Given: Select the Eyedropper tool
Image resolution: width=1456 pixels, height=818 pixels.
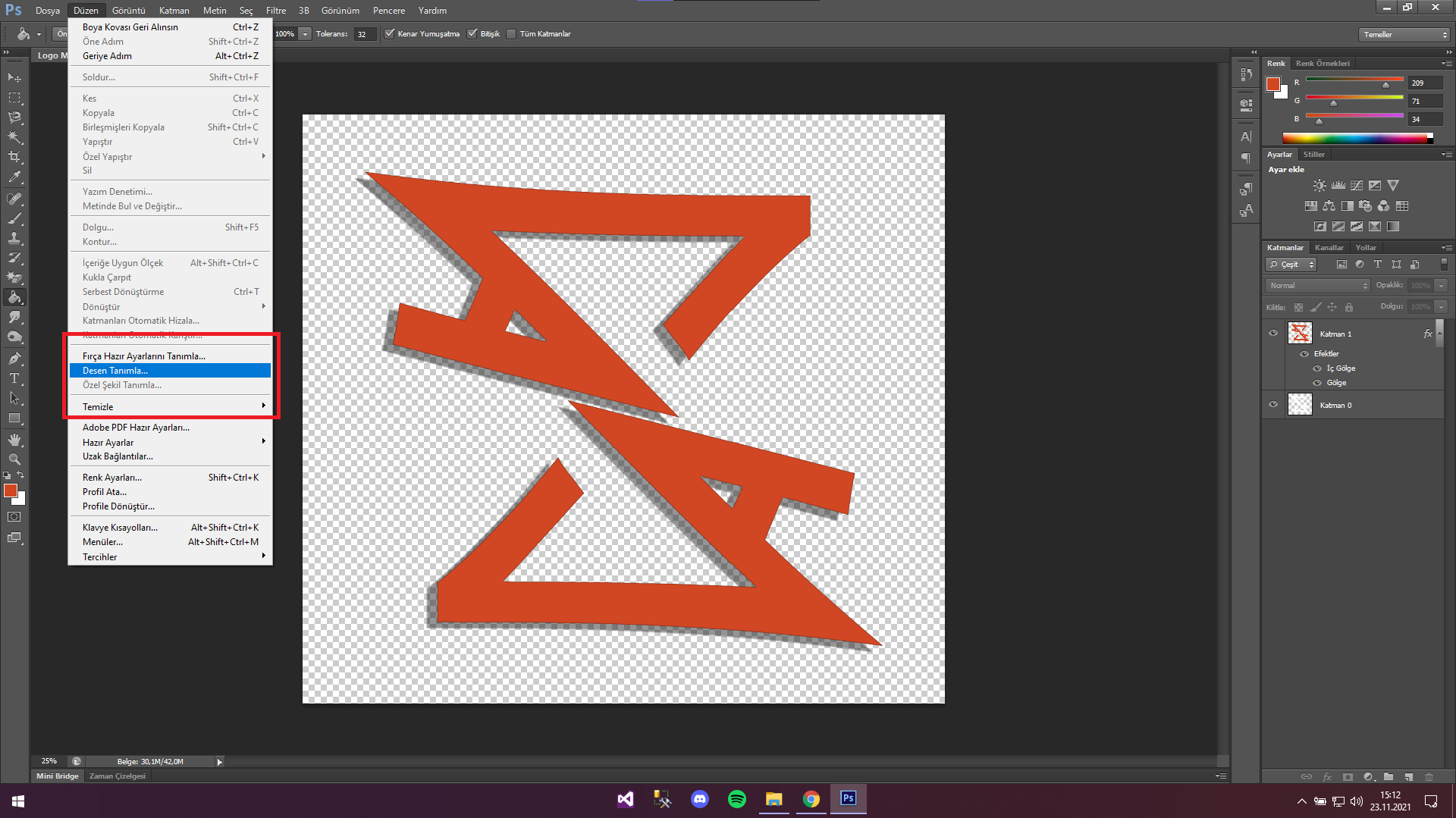Looking at the screenshot, I should pyautogui.click(x=14, y=177).
